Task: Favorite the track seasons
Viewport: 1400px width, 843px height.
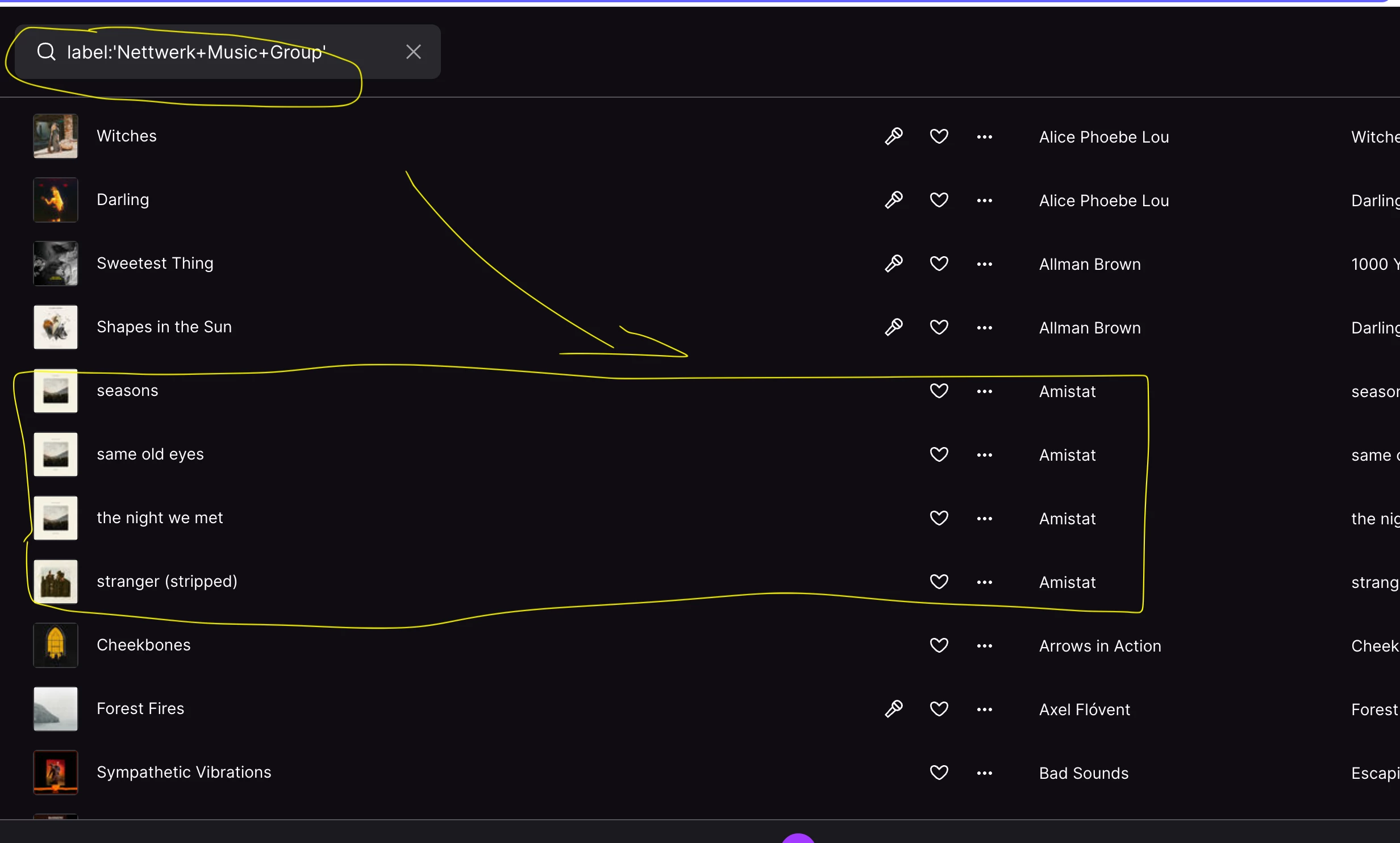Action: coord(939,391)
